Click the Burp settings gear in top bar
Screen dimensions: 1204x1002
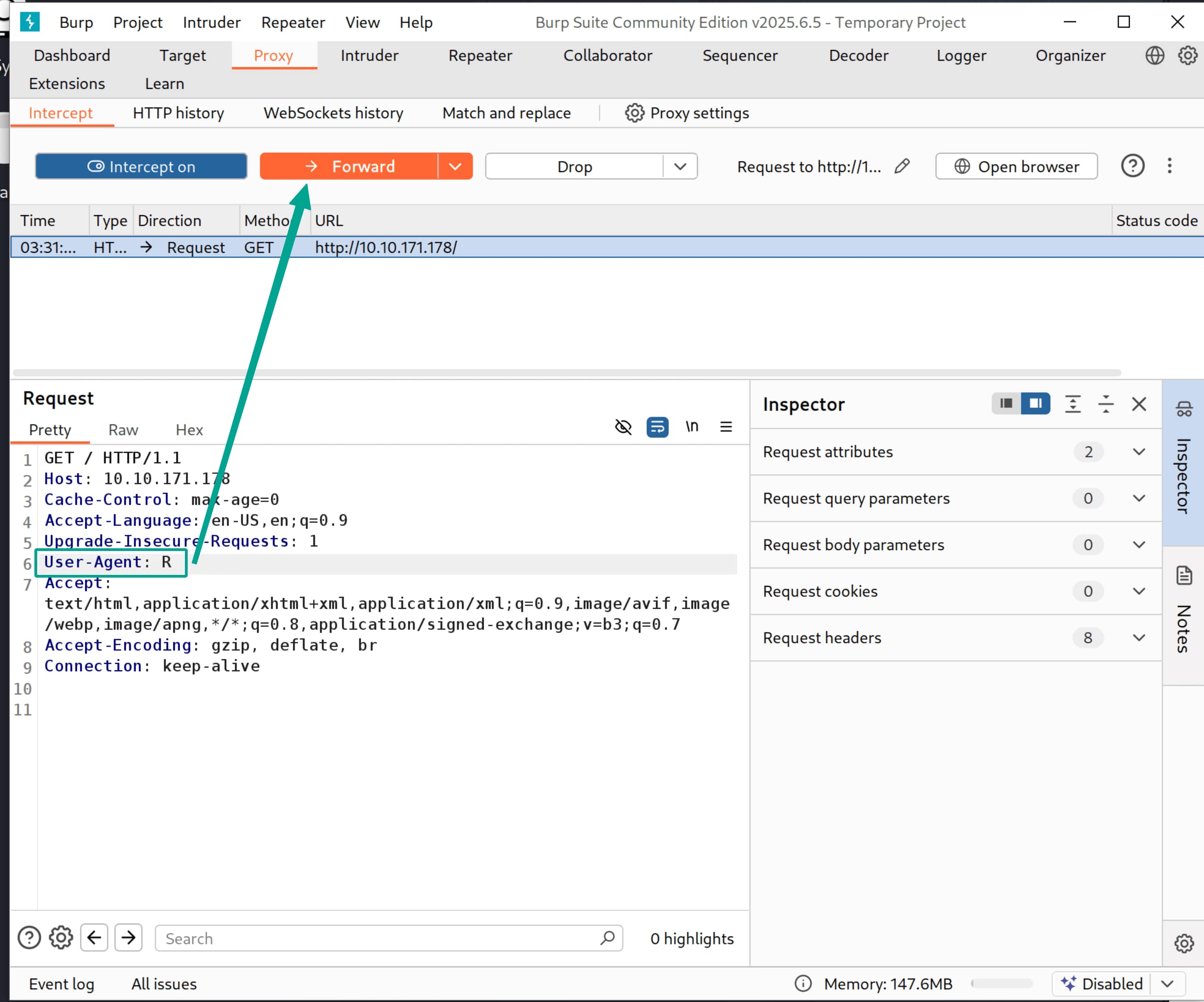point(1187,56)
